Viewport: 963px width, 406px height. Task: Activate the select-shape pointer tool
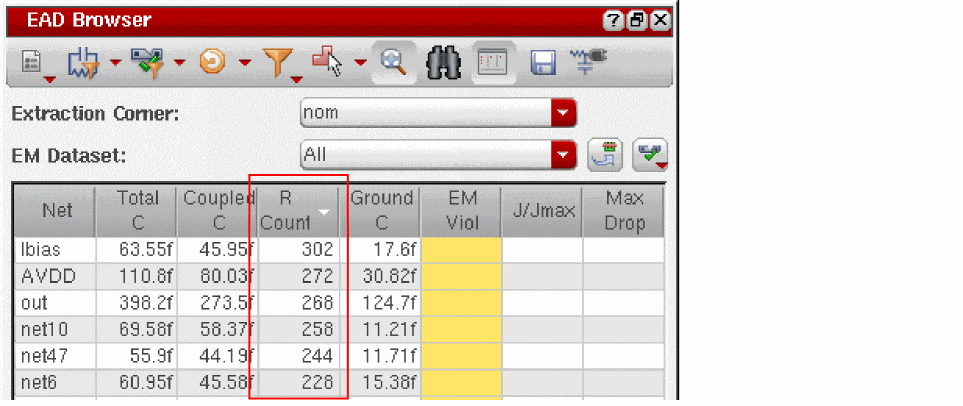(x=327, y=63)
